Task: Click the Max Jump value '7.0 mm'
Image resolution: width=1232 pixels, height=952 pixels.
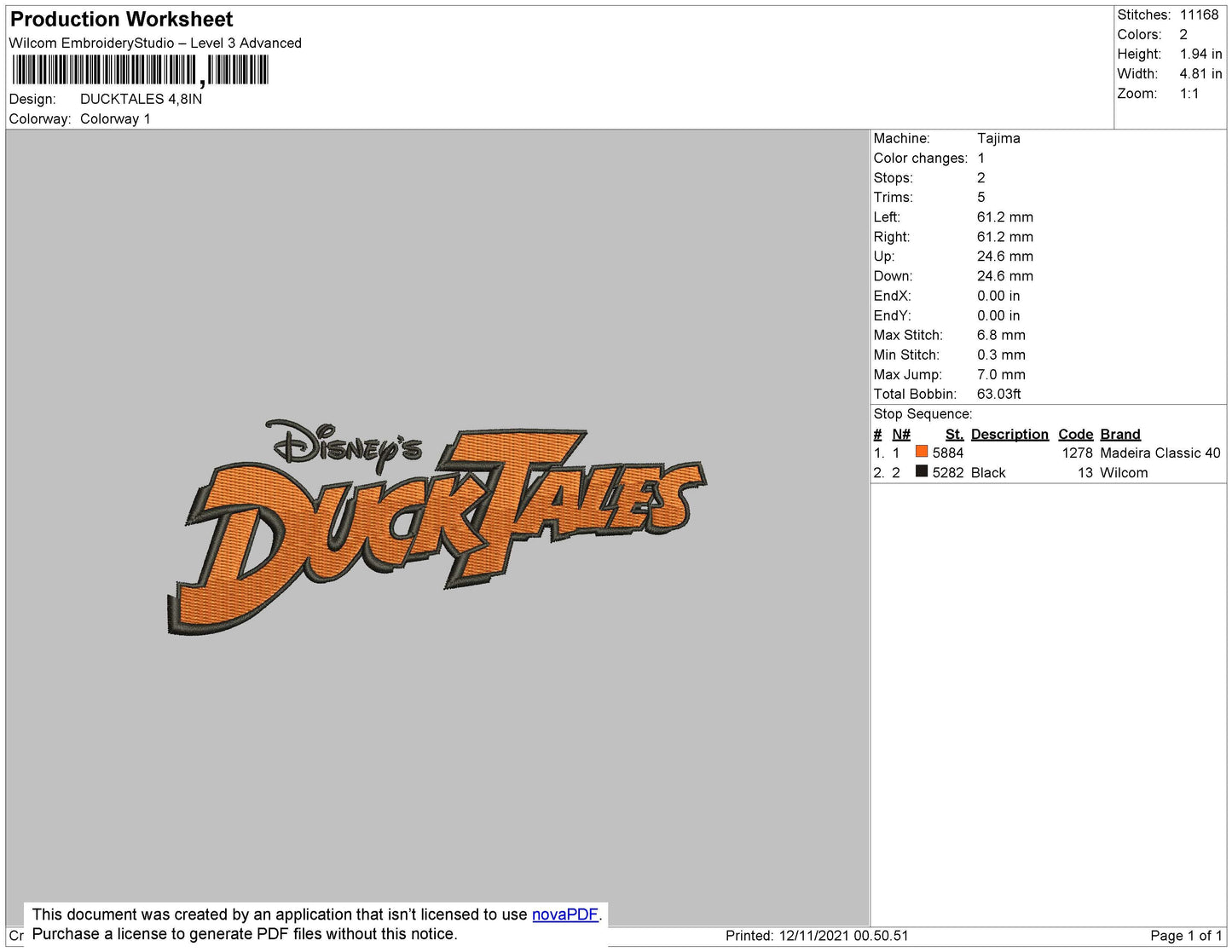Action: point(1001,374)
